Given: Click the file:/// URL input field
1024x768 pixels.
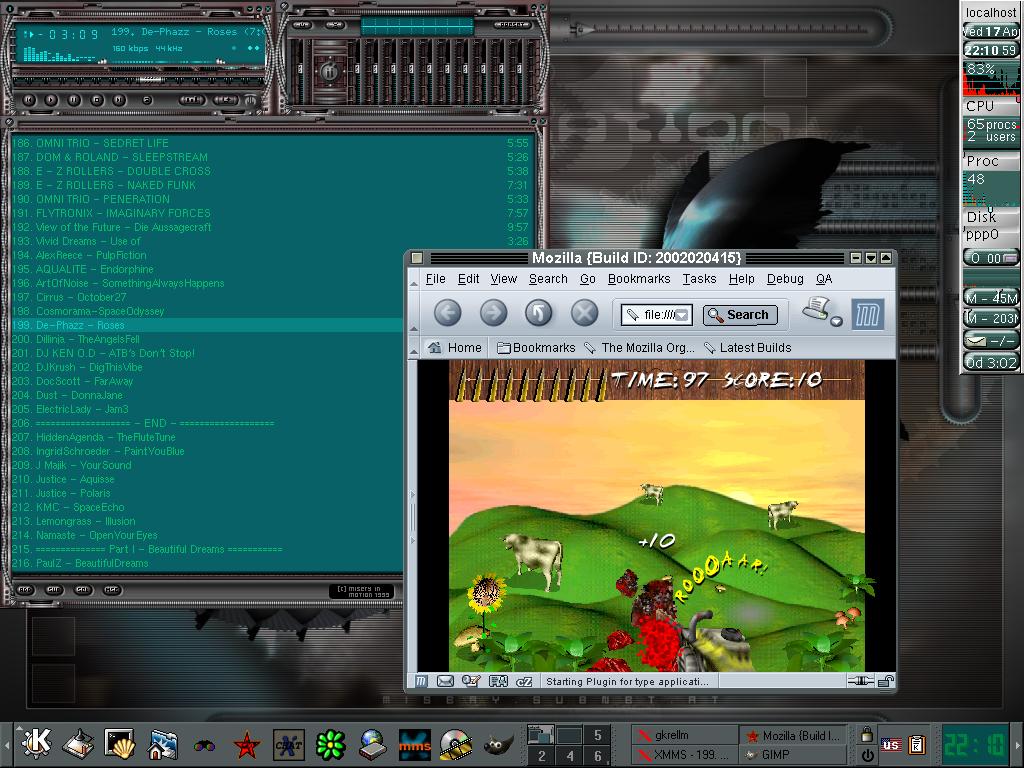Looking at the screenshot, I should point(656,315).
